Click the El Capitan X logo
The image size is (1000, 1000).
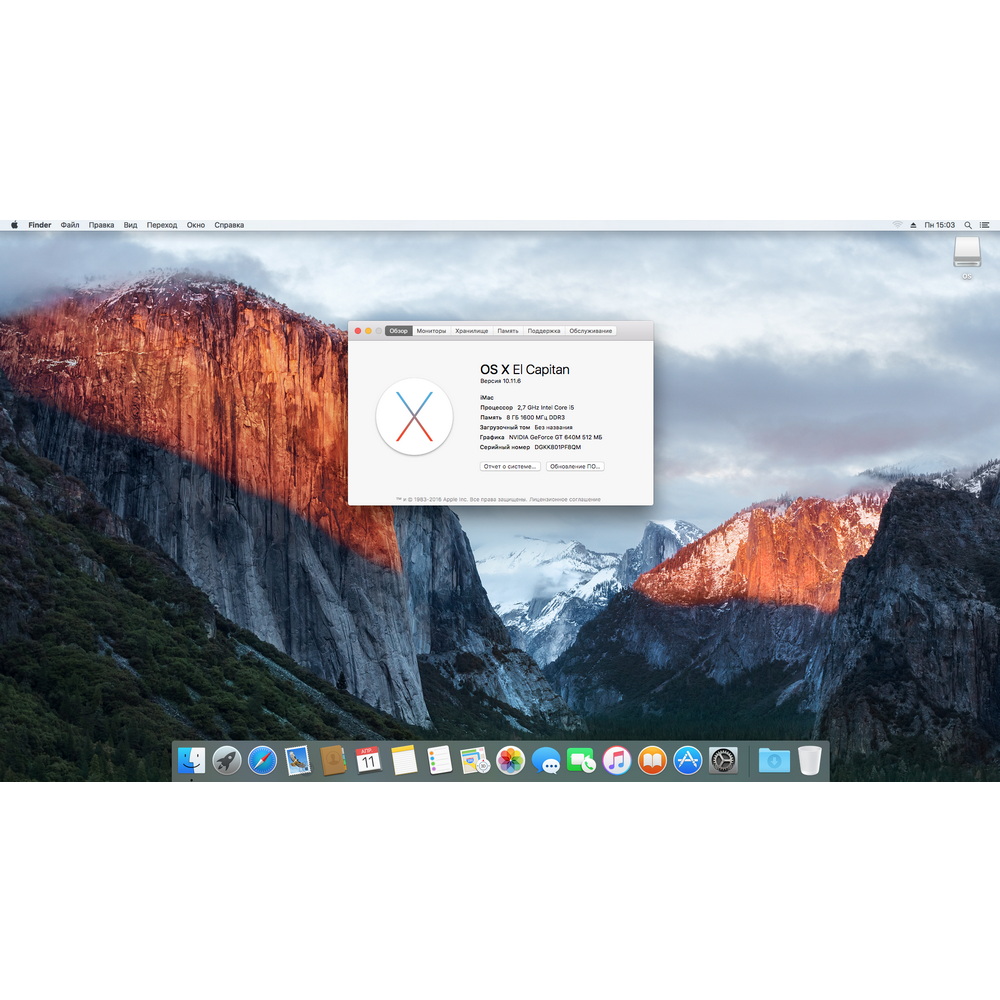(415, 416)
